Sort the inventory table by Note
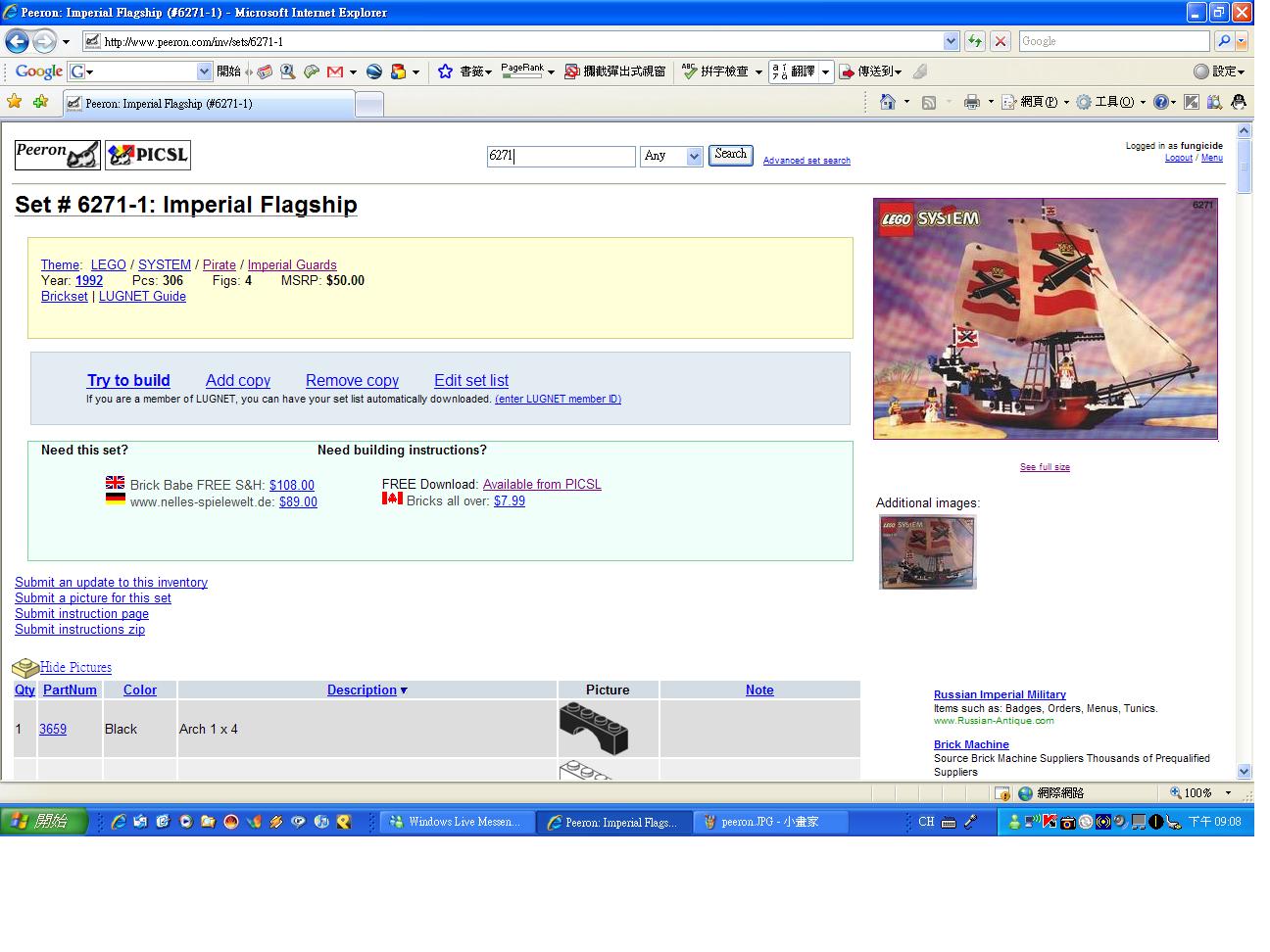 tap(759, 690)
